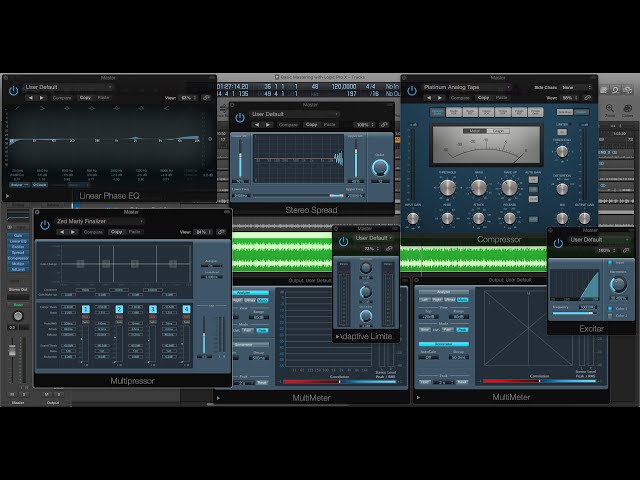Click Copy in Stereo Spread window
Image resolution: width=640 pixels, height=480 pixels.
point(311,124)
